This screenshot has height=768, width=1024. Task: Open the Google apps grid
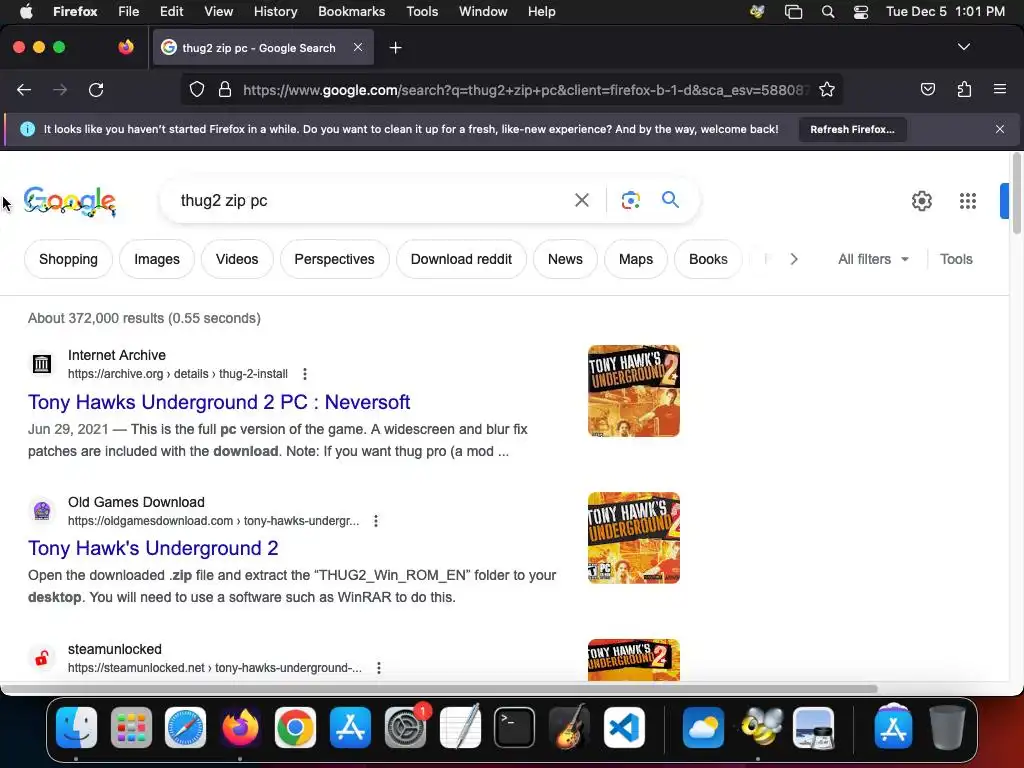click(x=968, y=200)
